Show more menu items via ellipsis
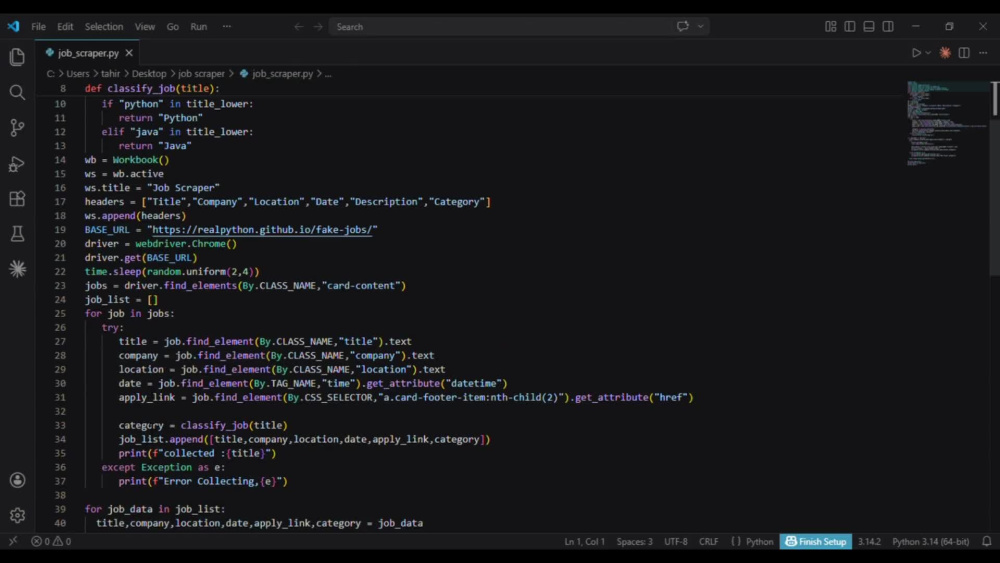The image size is (1000, 563). [226, 27]
